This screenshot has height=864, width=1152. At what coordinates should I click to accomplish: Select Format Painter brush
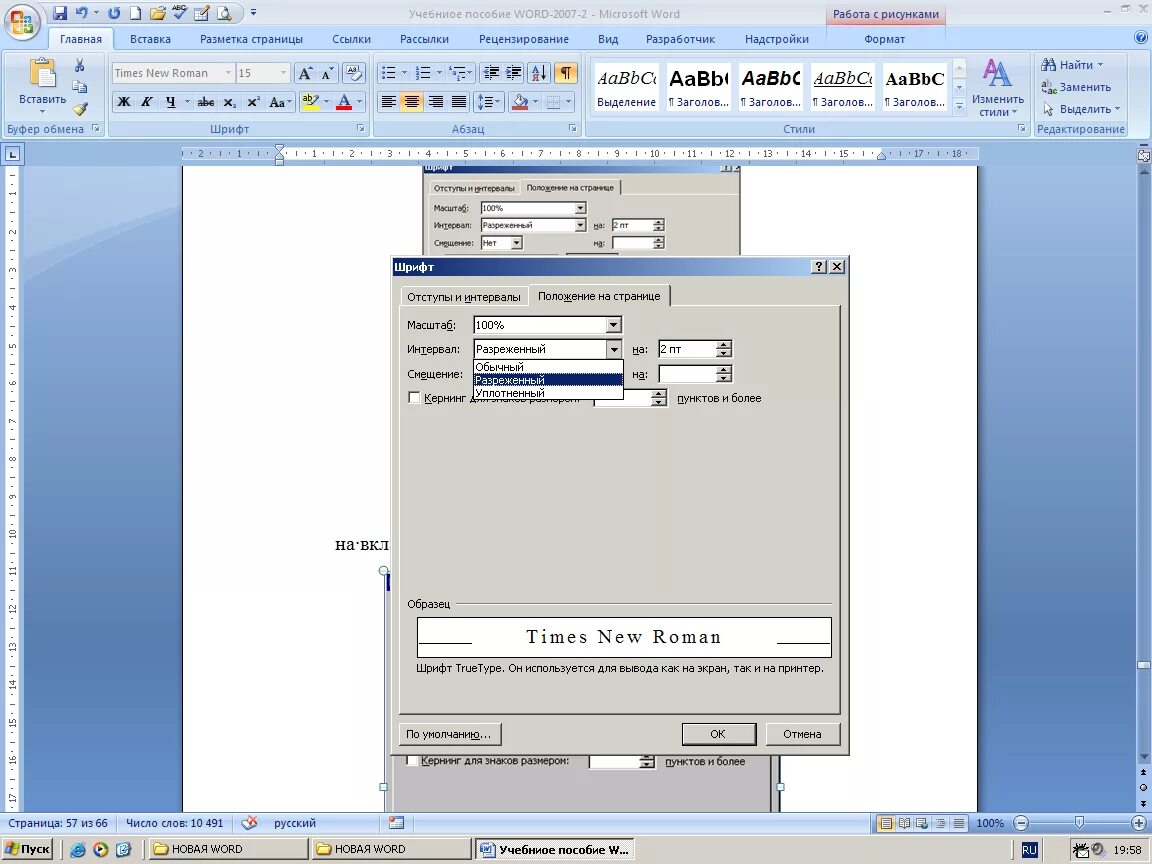79,109
